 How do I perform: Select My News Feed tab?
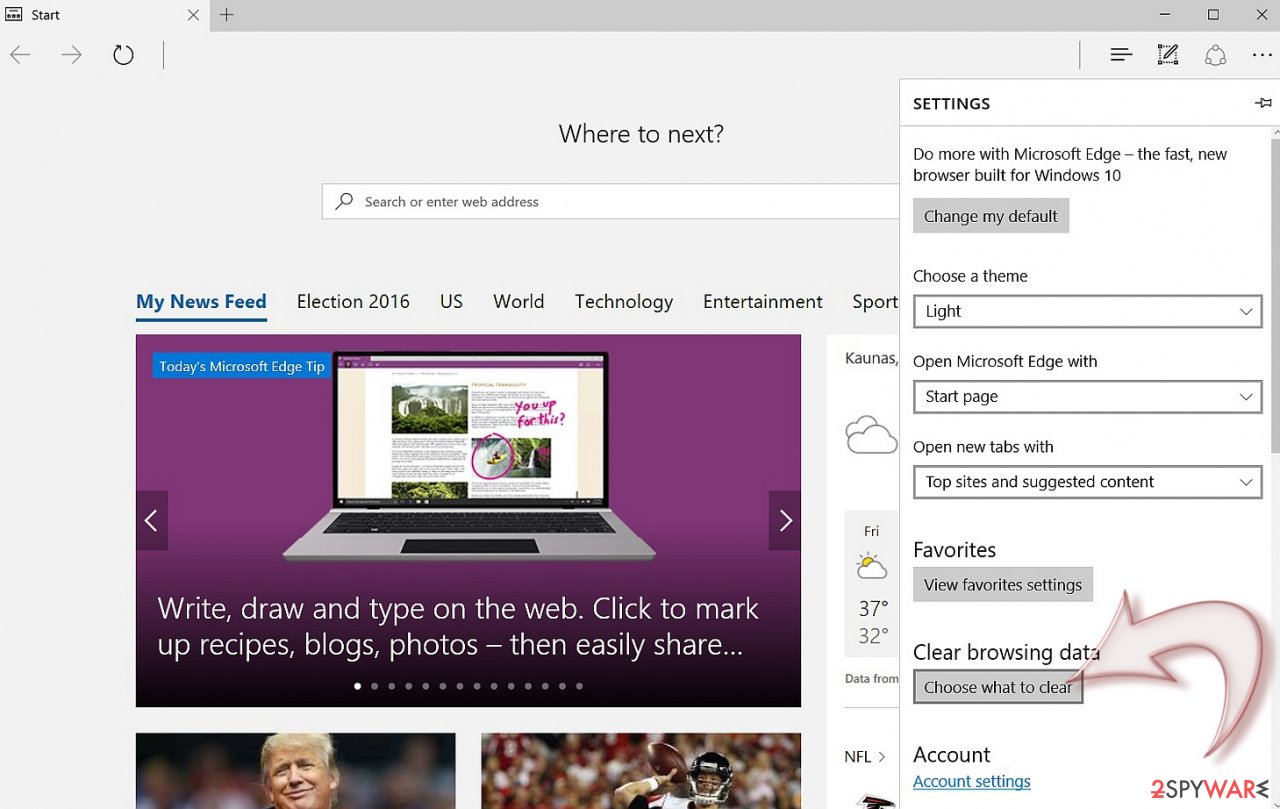pyautogui.click(x=201, y=302)
